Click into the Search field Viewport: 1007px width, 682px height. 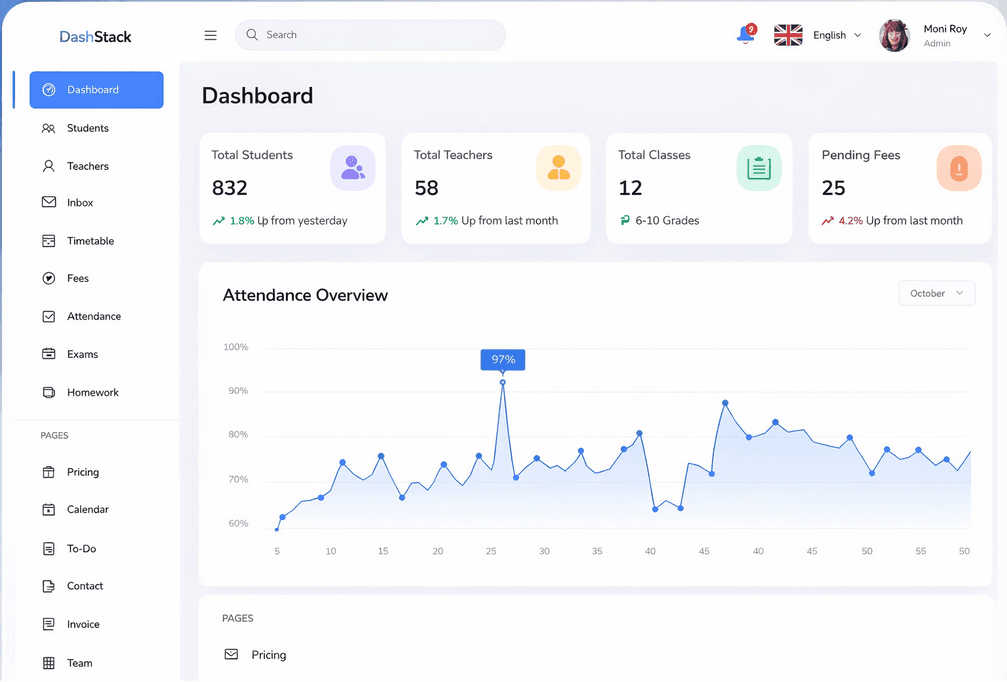coord(380,35)
